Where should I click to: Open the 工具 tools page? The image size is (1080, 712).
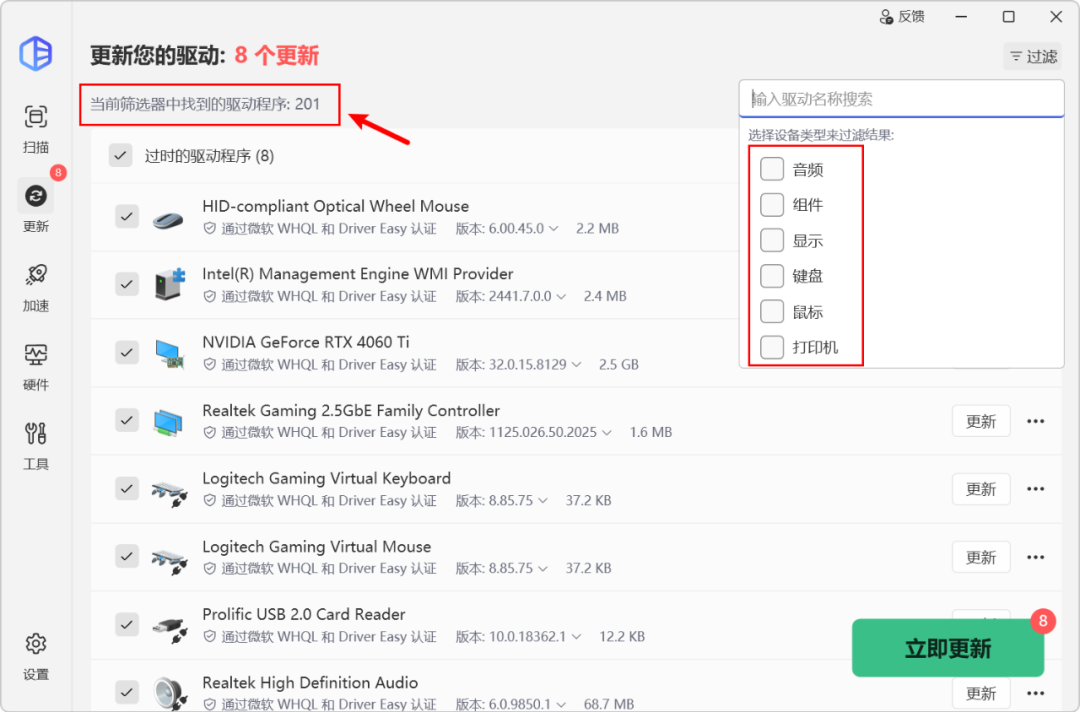point(36,446)
